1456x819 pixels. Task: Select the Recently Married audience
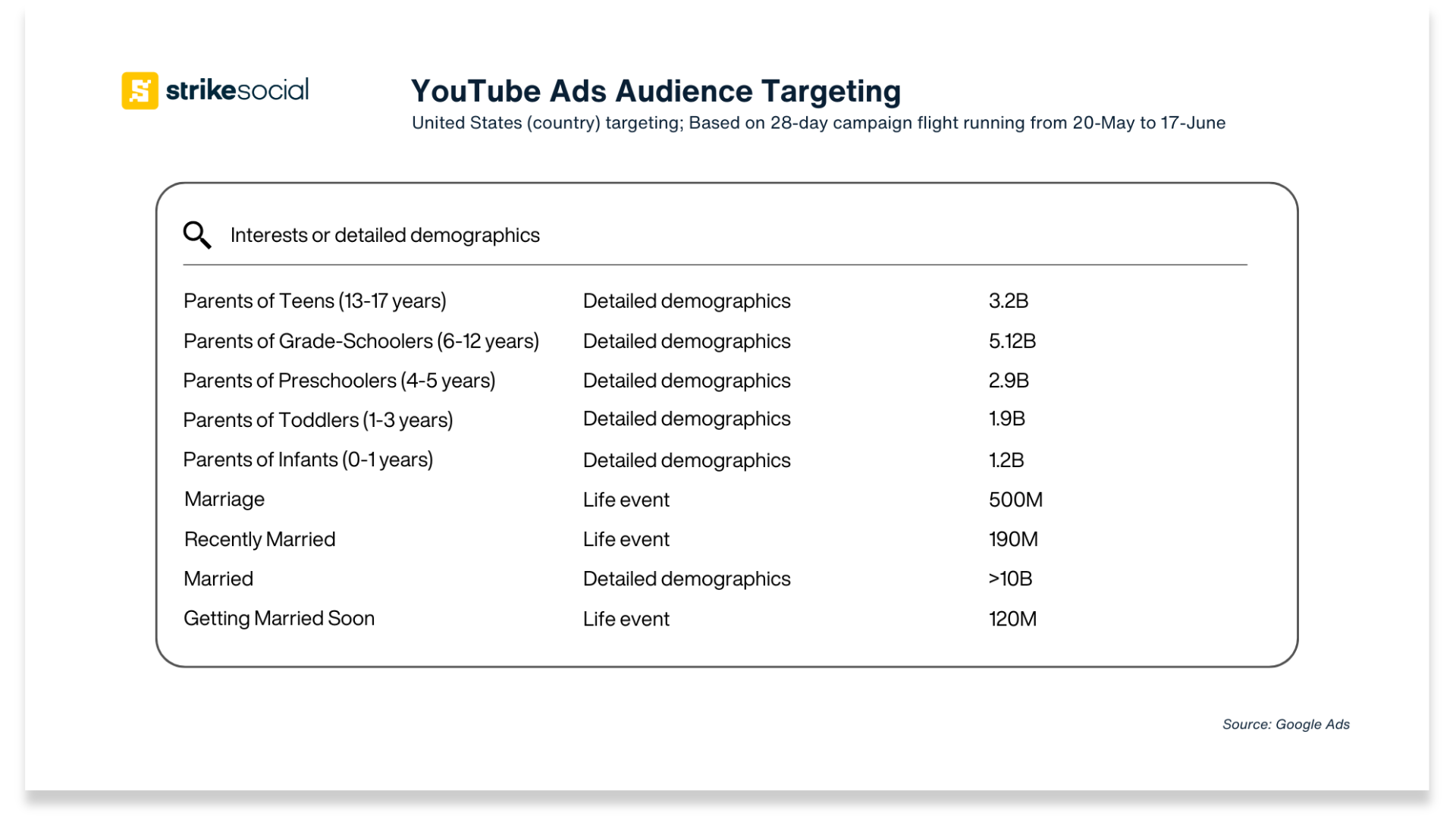(x=259, y=539)
